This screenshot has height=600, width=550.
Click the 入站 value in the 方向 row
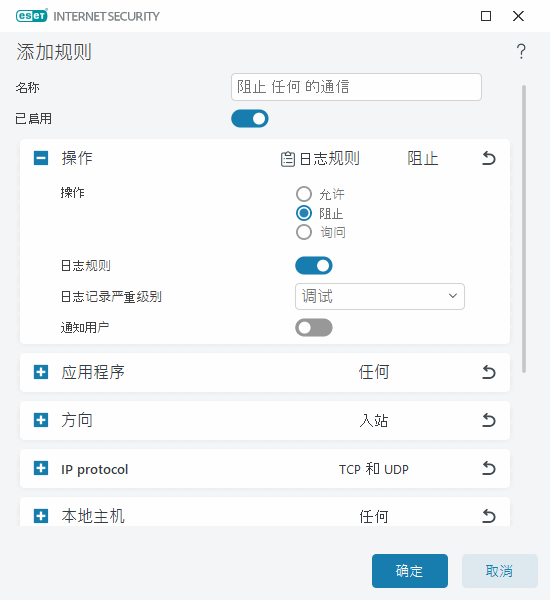coord(374,420)
